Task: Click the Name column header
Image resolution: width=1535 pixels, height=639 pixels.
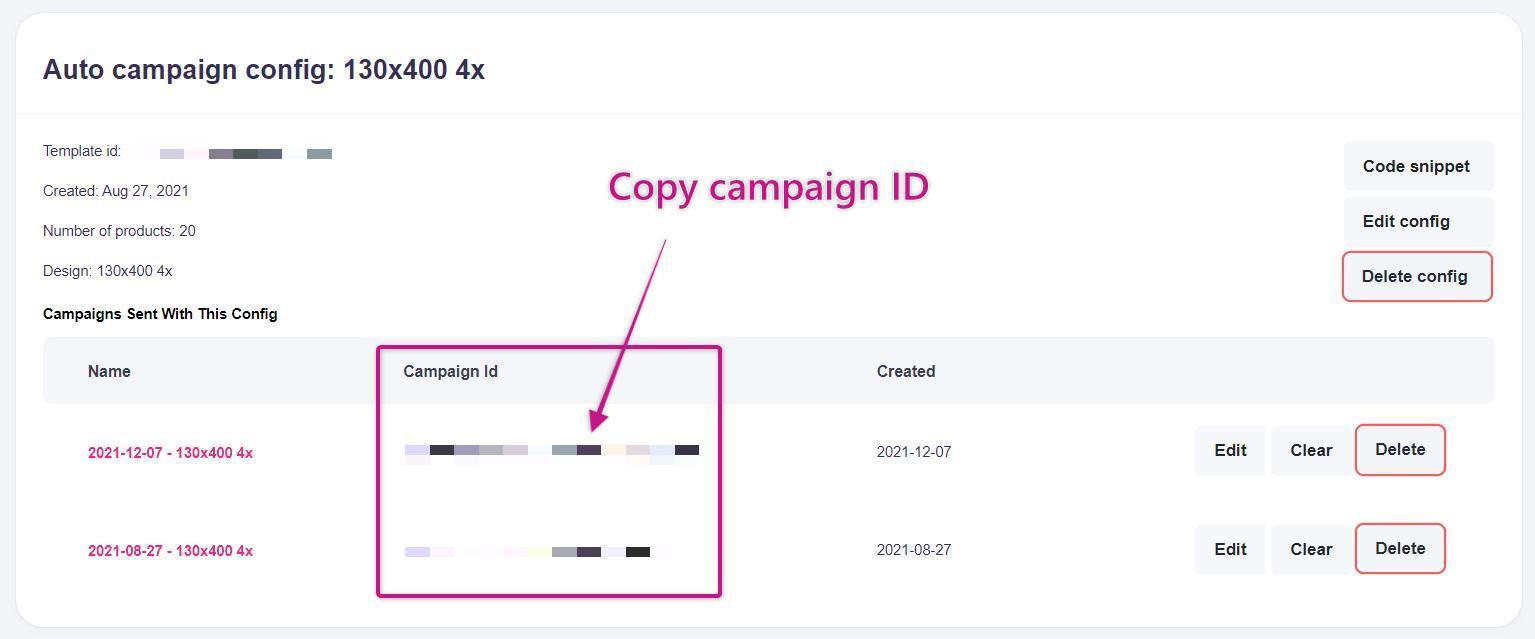Action: coord(109,371)
